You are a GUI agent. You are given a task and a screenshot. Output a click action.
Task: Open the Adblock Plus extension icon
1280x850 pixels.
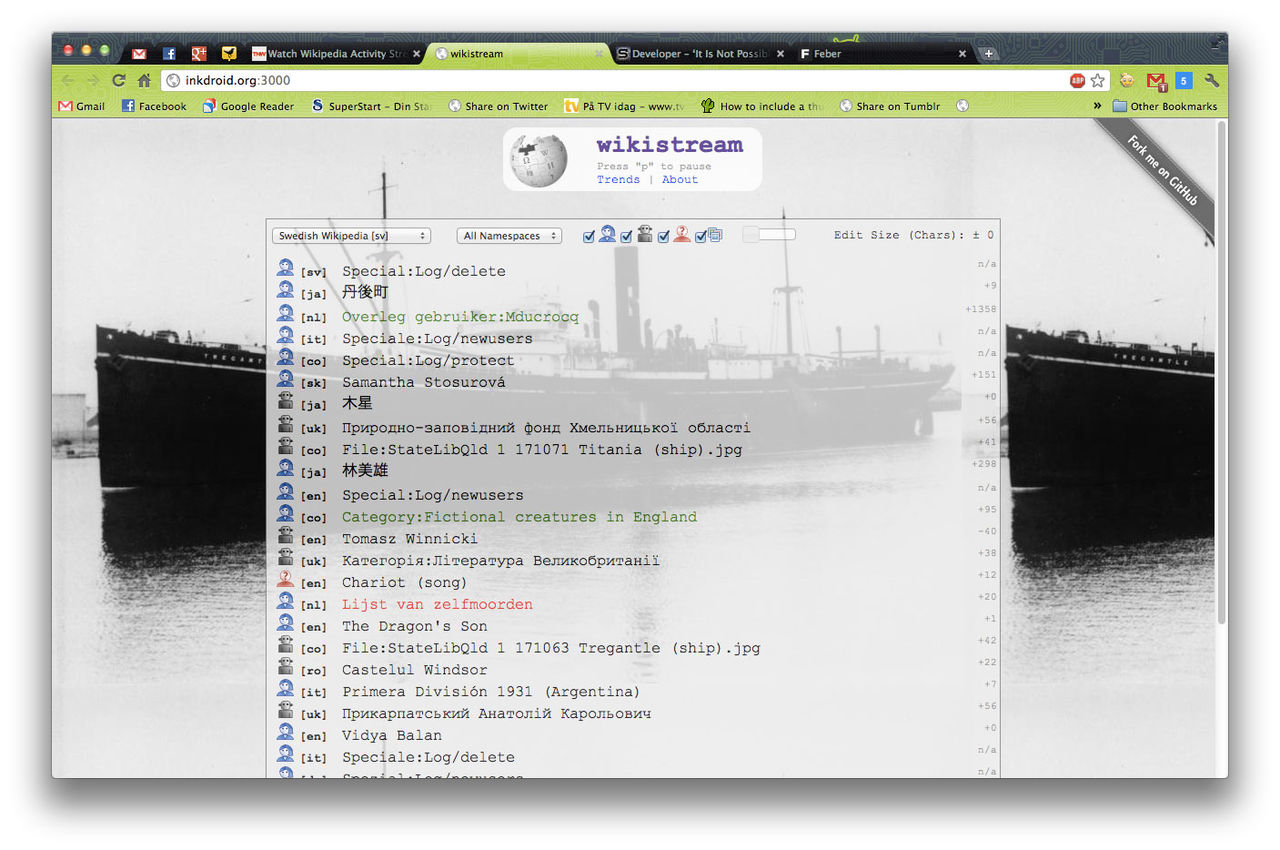point(1077,81)
